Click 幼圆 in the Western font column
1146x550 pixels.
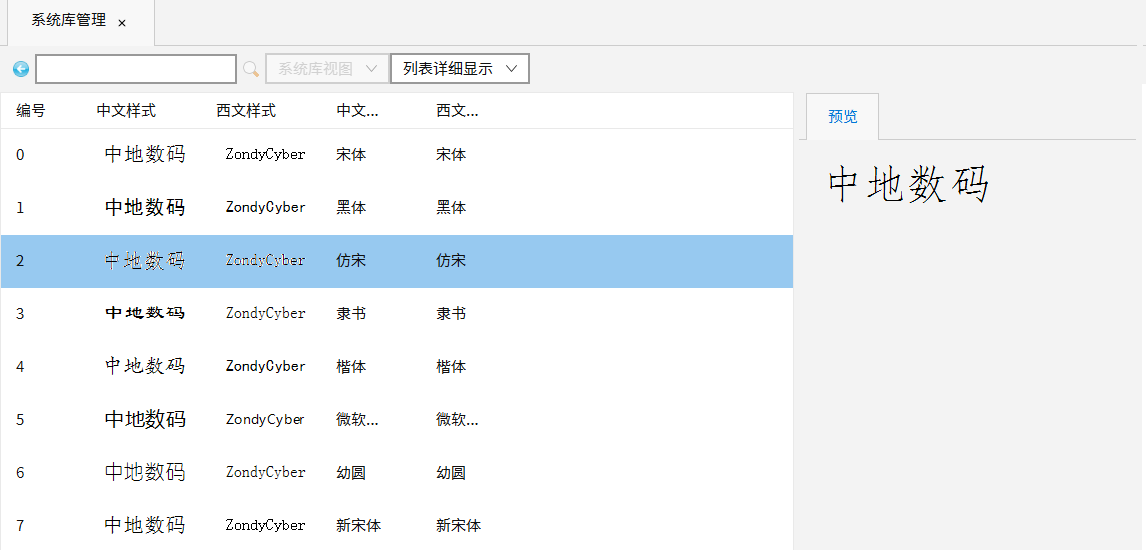451,473
